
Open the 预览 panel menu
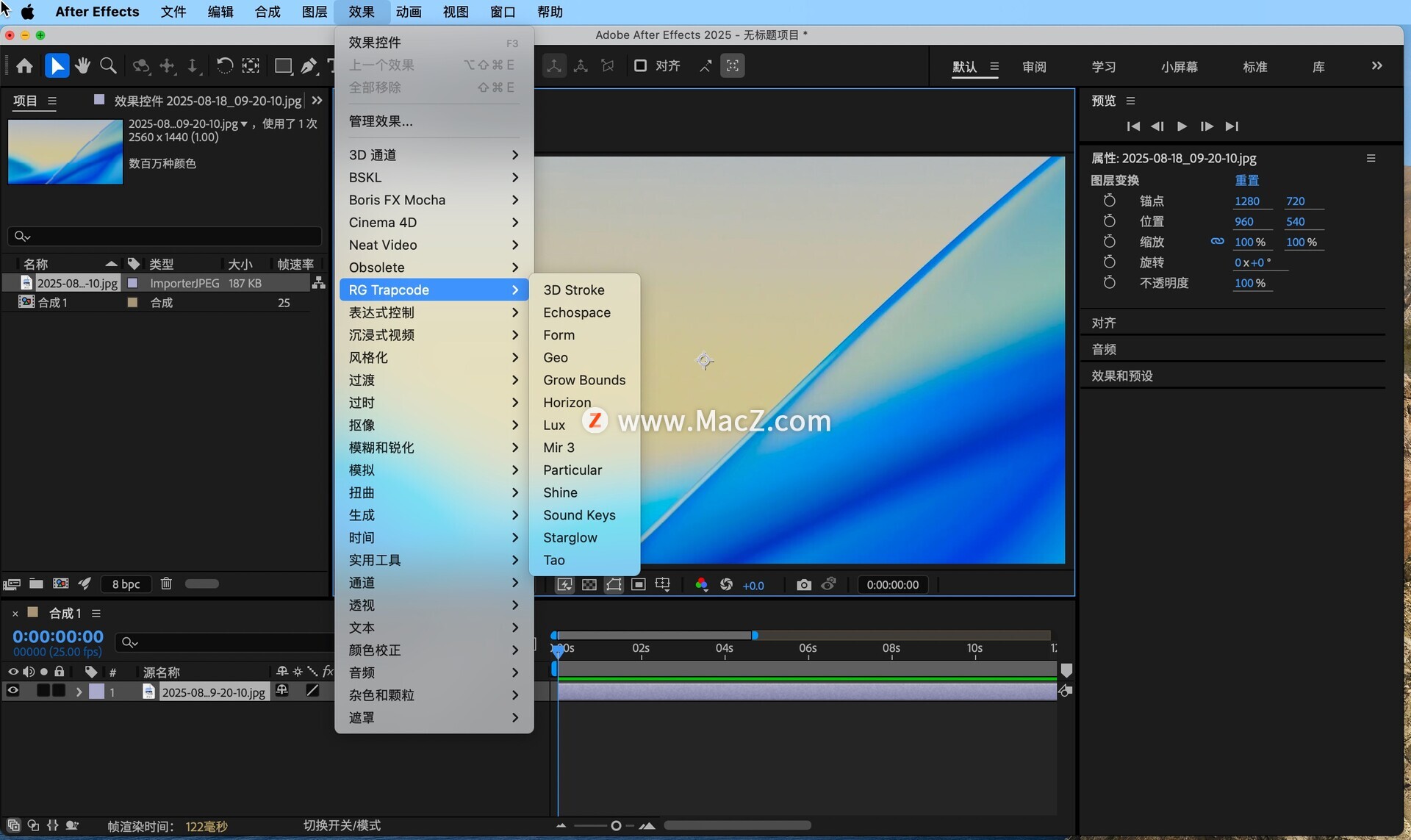click(x=1131, y=101)
